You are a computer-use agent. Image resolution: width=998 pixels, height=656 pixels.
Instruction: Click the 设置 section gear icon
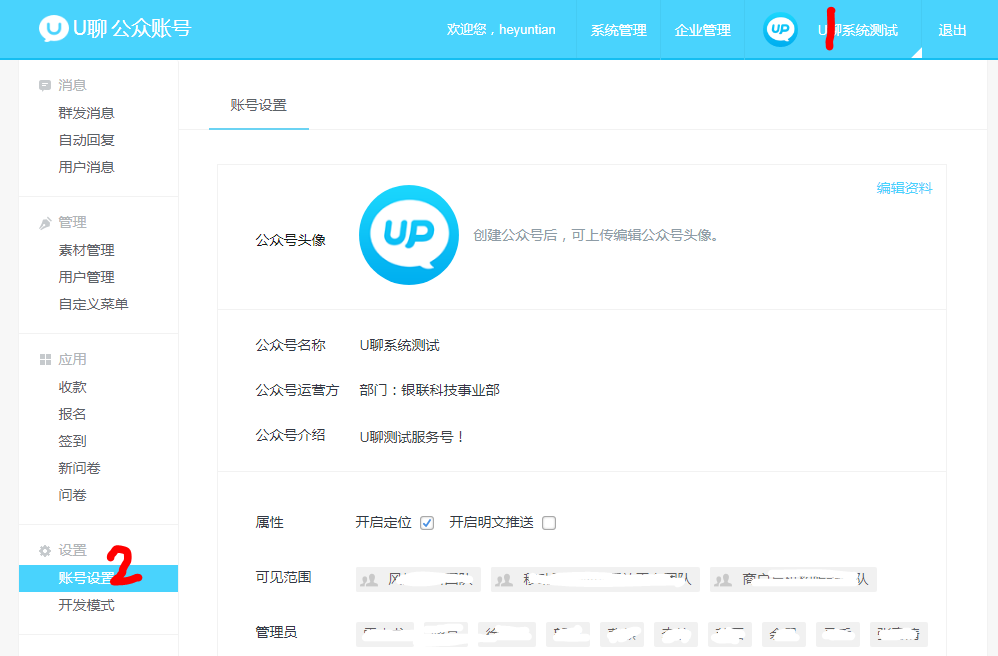pyautogui.click(x=45, y=550)
